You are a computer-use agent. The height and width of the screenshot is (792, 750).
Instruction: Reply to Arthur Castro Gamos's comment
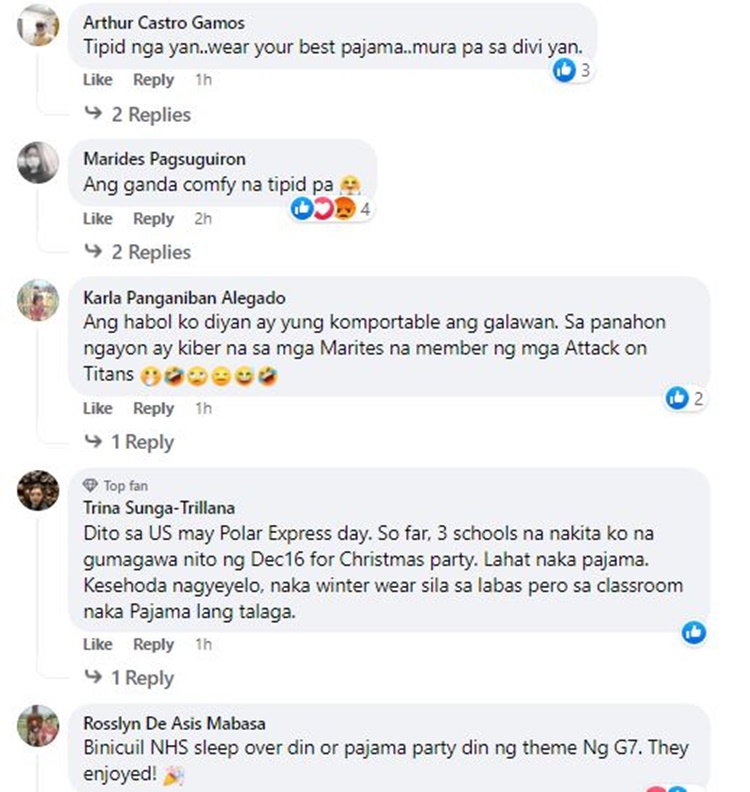tap(153, 80)
